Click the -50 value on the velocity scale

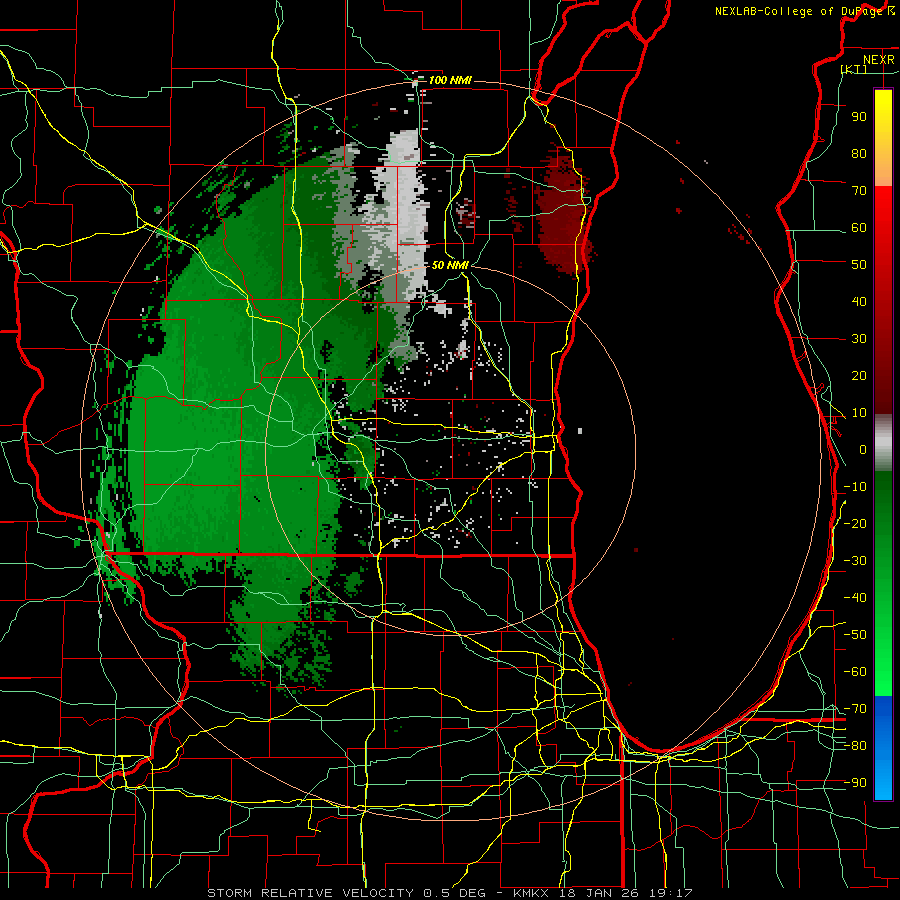(855, 635)
